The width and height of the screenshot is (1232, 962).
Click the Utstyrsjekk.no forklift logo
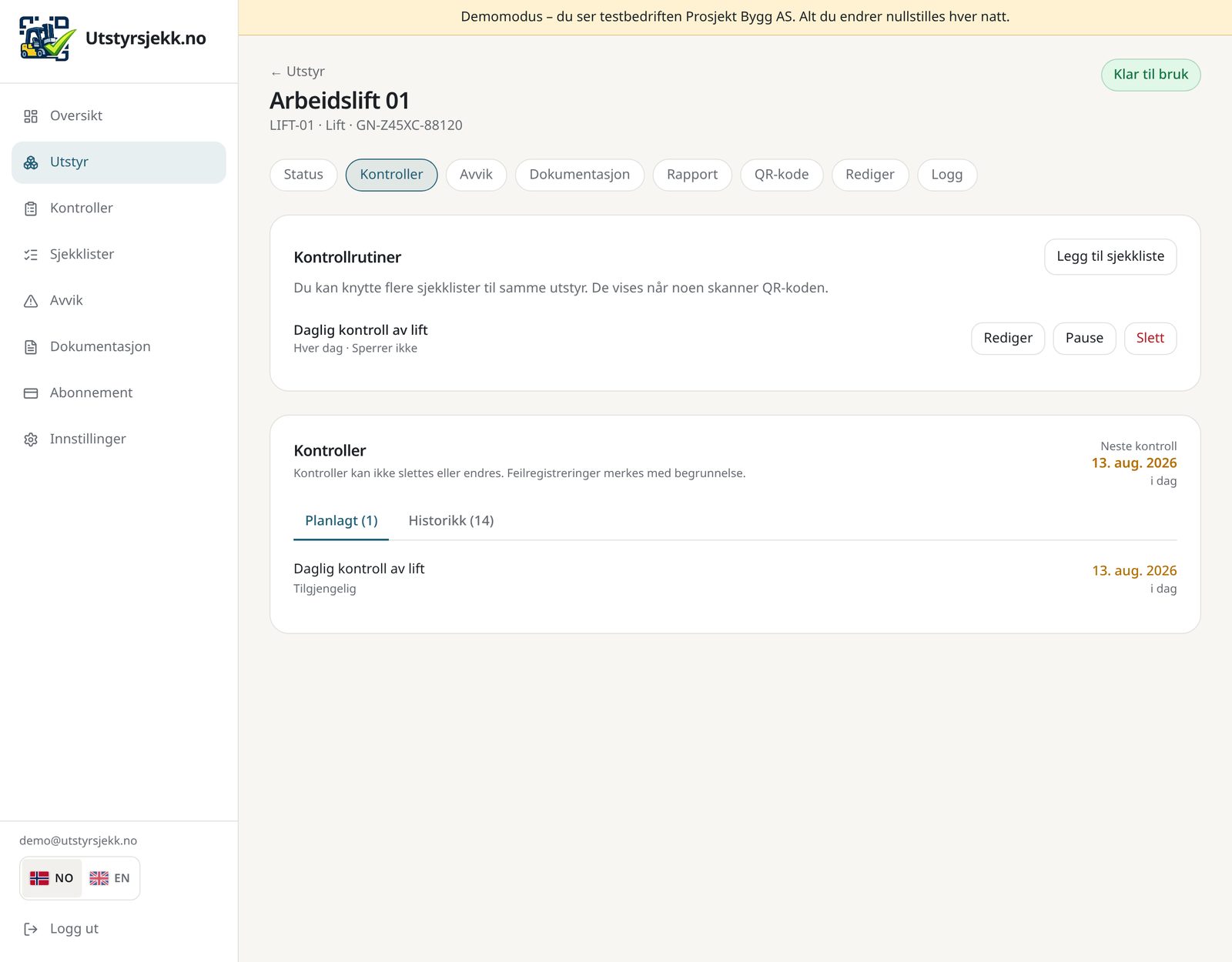pos(48,38)
